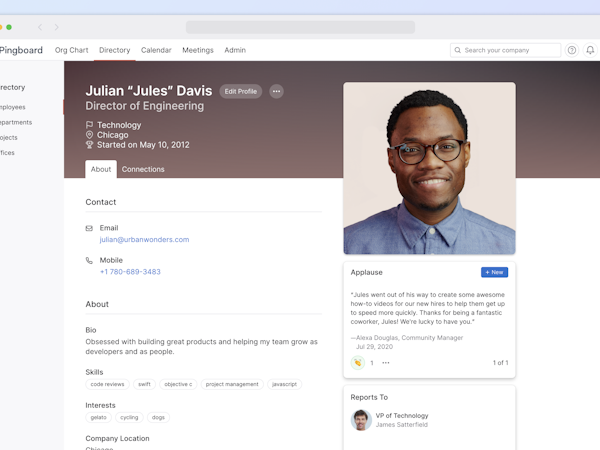Open the Org Chart menu item
Viewport: 600px width, 450px height.
coord(72,50)
